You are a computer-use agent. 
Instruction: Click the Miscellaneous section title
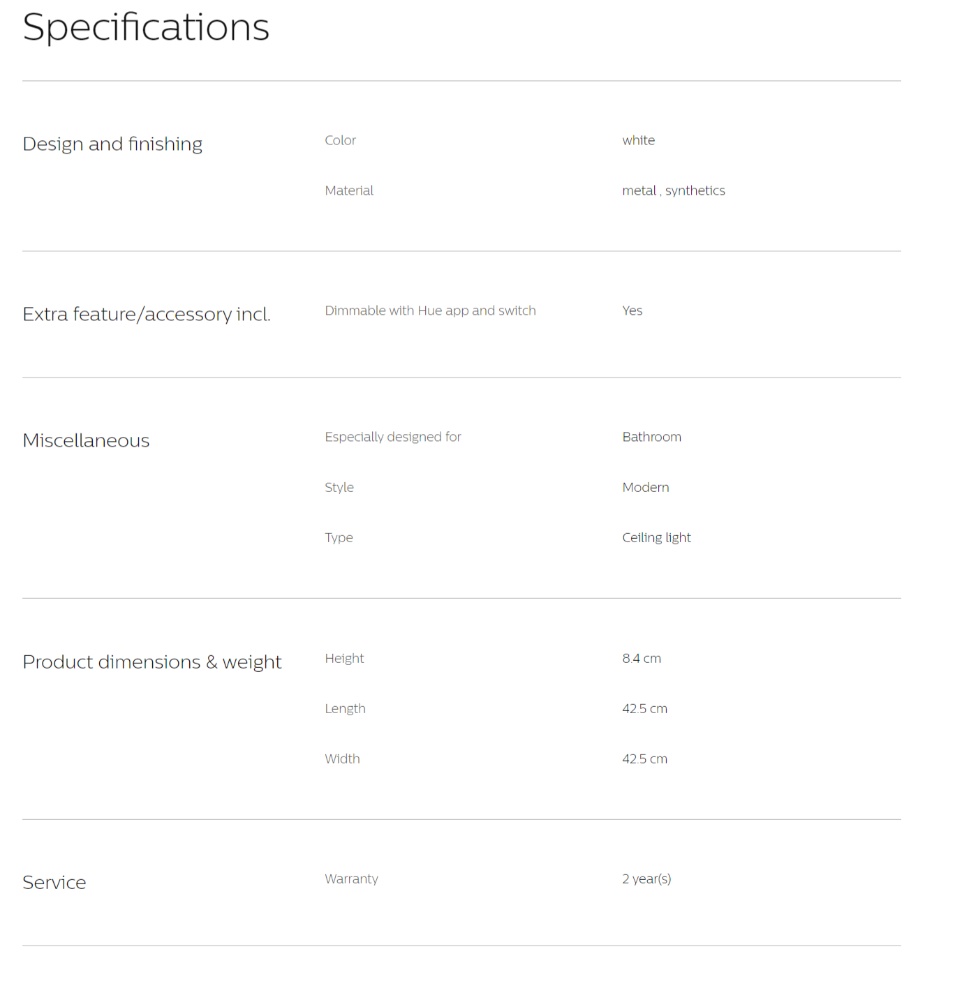tap(86, 441)
